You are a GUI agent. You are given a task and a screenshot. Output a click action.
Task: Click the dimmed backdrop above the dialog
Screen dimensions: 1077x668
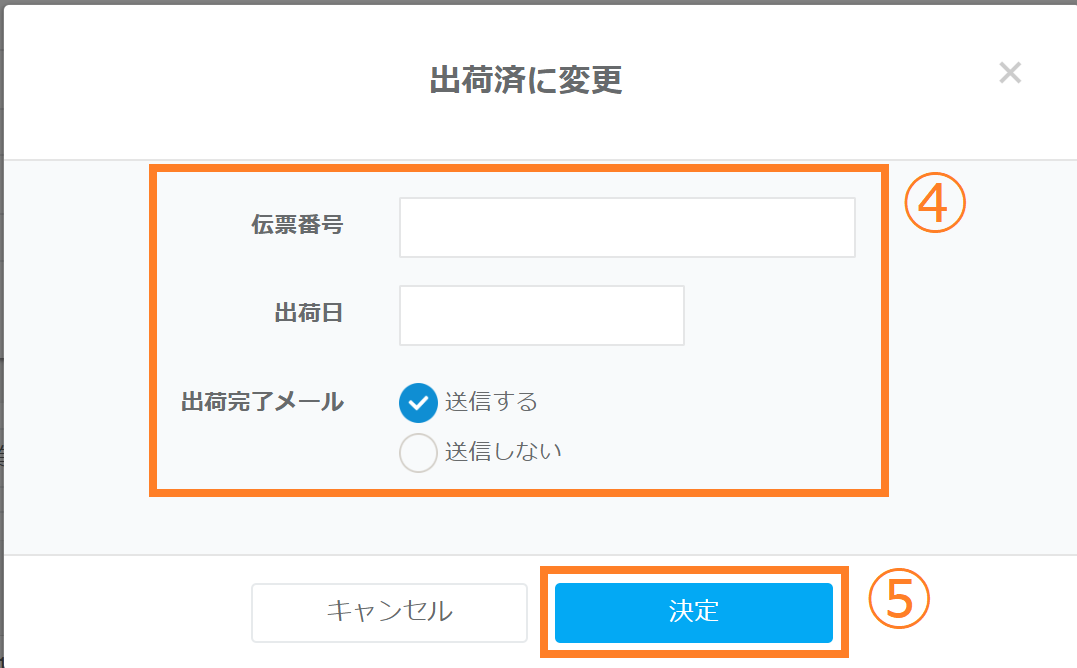tap(538, 2)
